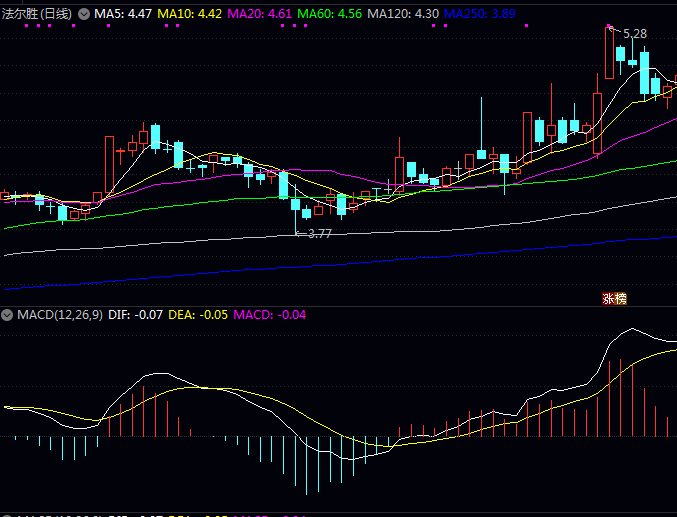Screen dimensions: 677x517
Task: Click the 5.28 high price annotation
Action: [634, 34]
